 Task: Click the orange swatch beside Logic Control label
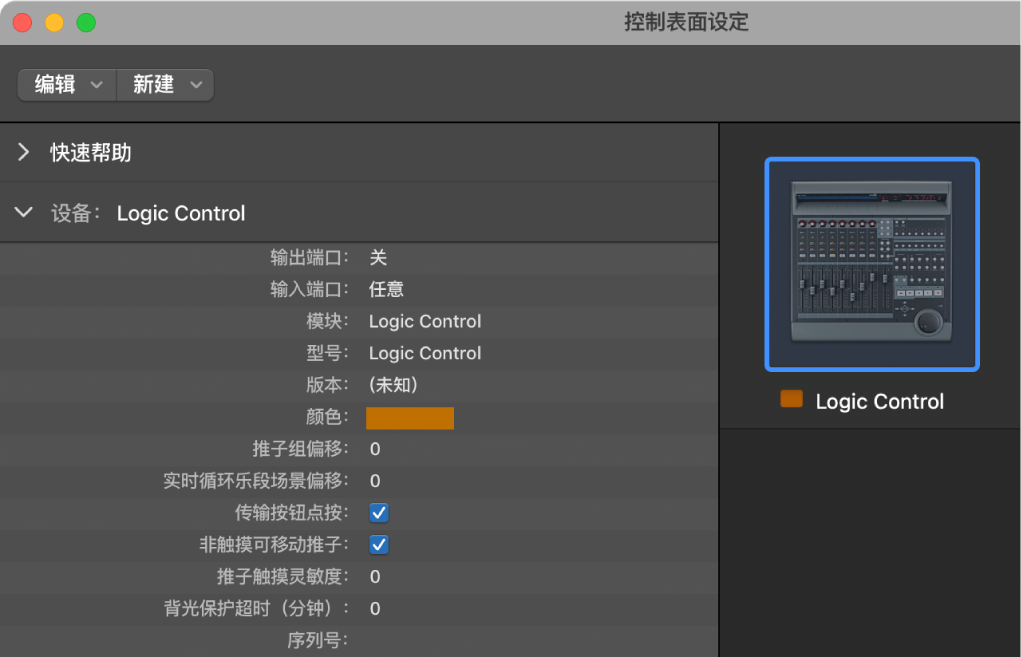[x=791, y=398]
